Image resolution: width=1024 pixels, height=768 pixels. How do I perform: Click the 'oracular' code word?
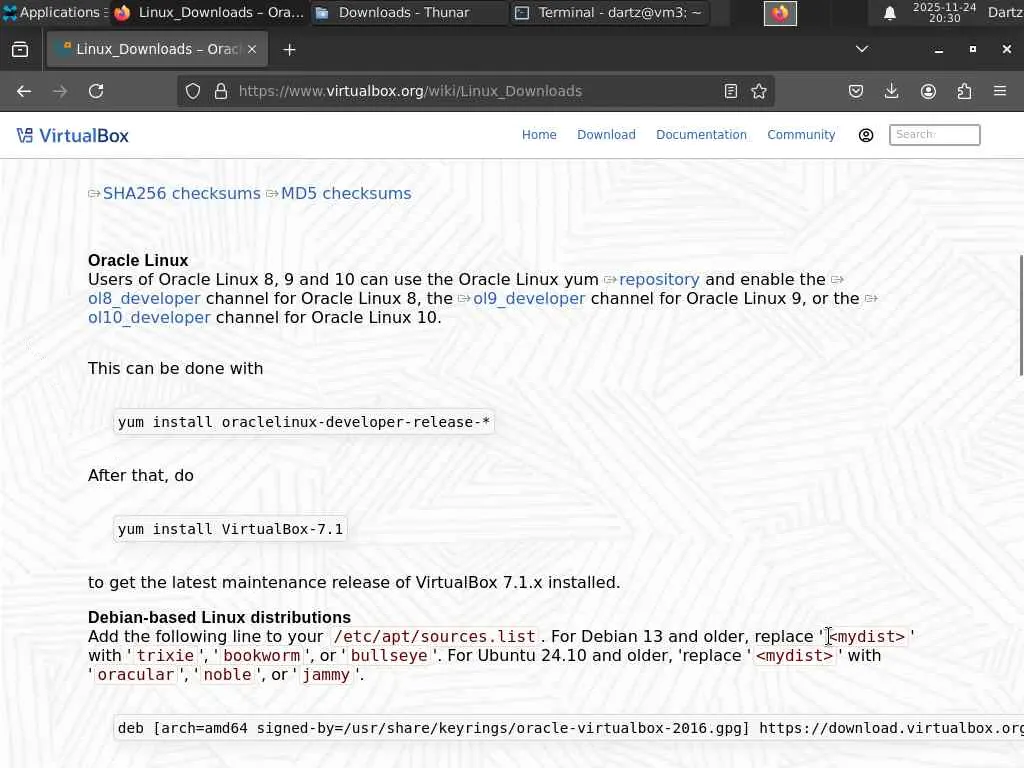tap(136, 675)
